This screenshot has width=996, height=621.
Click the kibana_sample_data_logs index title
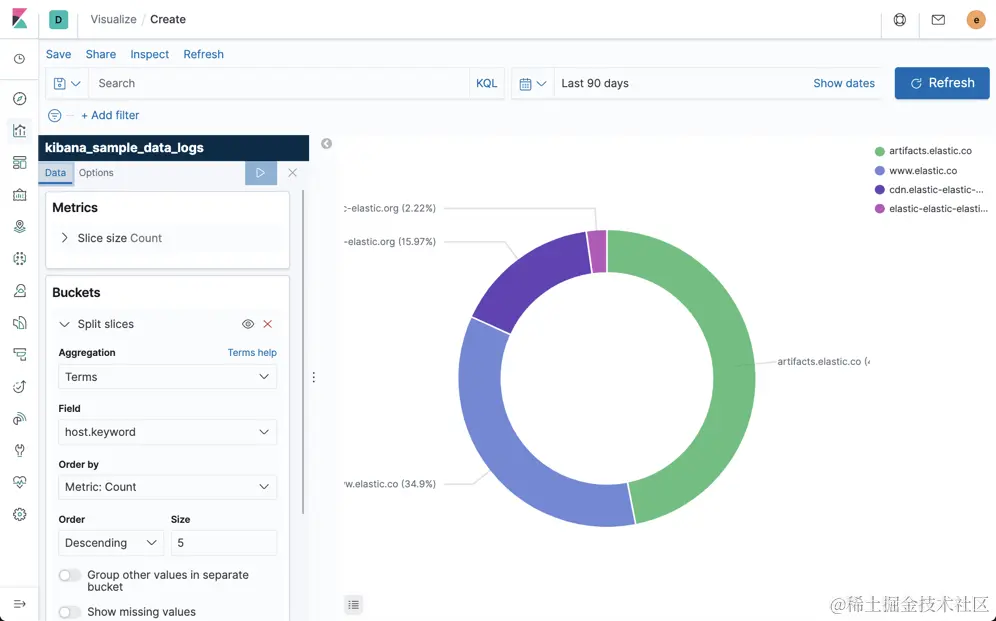124,148
